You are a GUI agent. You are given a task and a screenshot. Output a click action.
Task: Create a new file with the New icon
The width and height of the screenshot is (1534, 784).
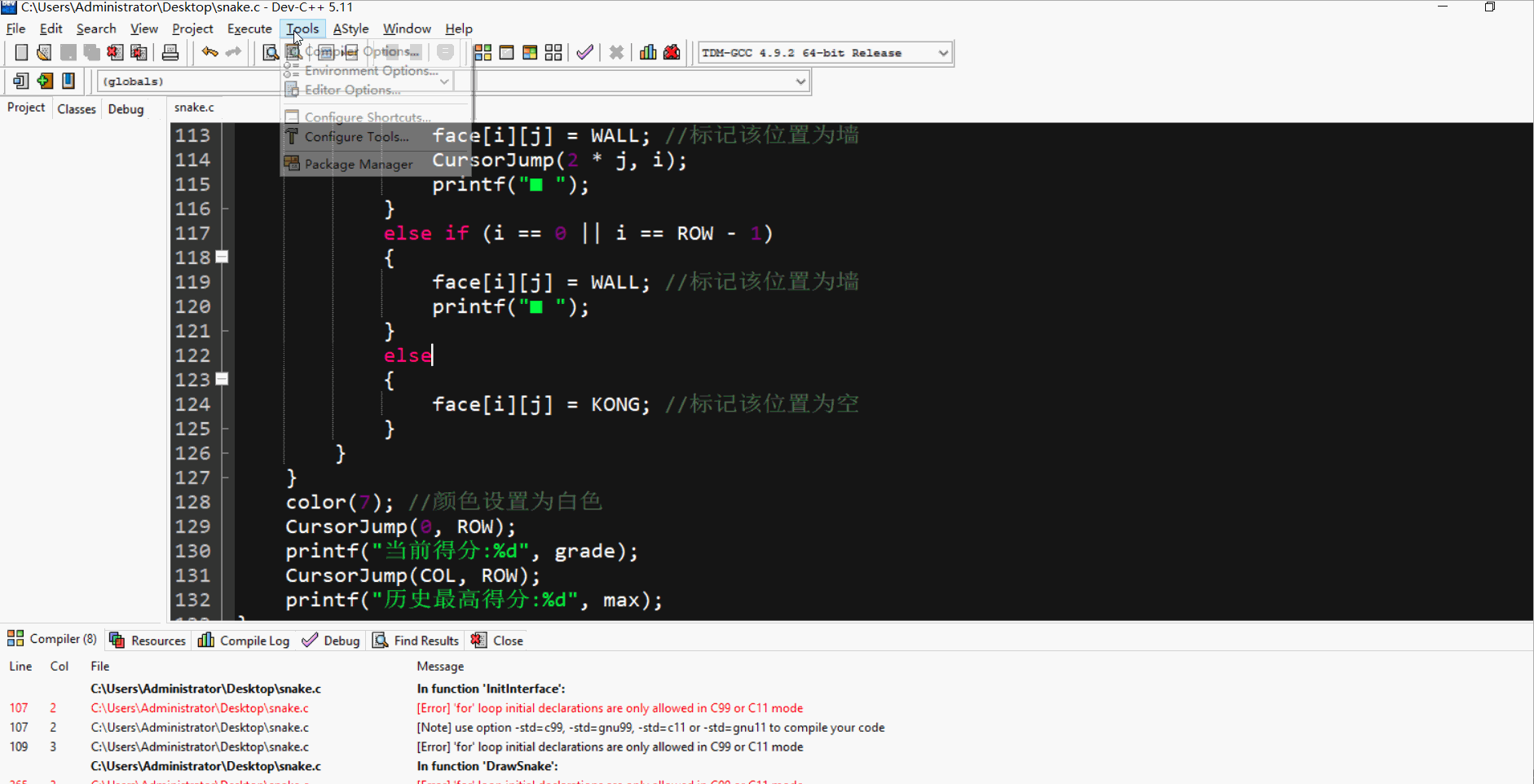point(21,52)
